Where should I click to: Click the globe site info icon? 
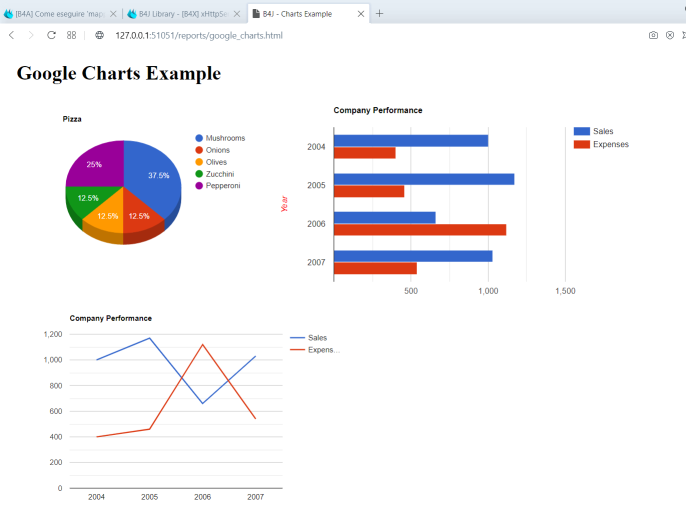click(100, 35)
